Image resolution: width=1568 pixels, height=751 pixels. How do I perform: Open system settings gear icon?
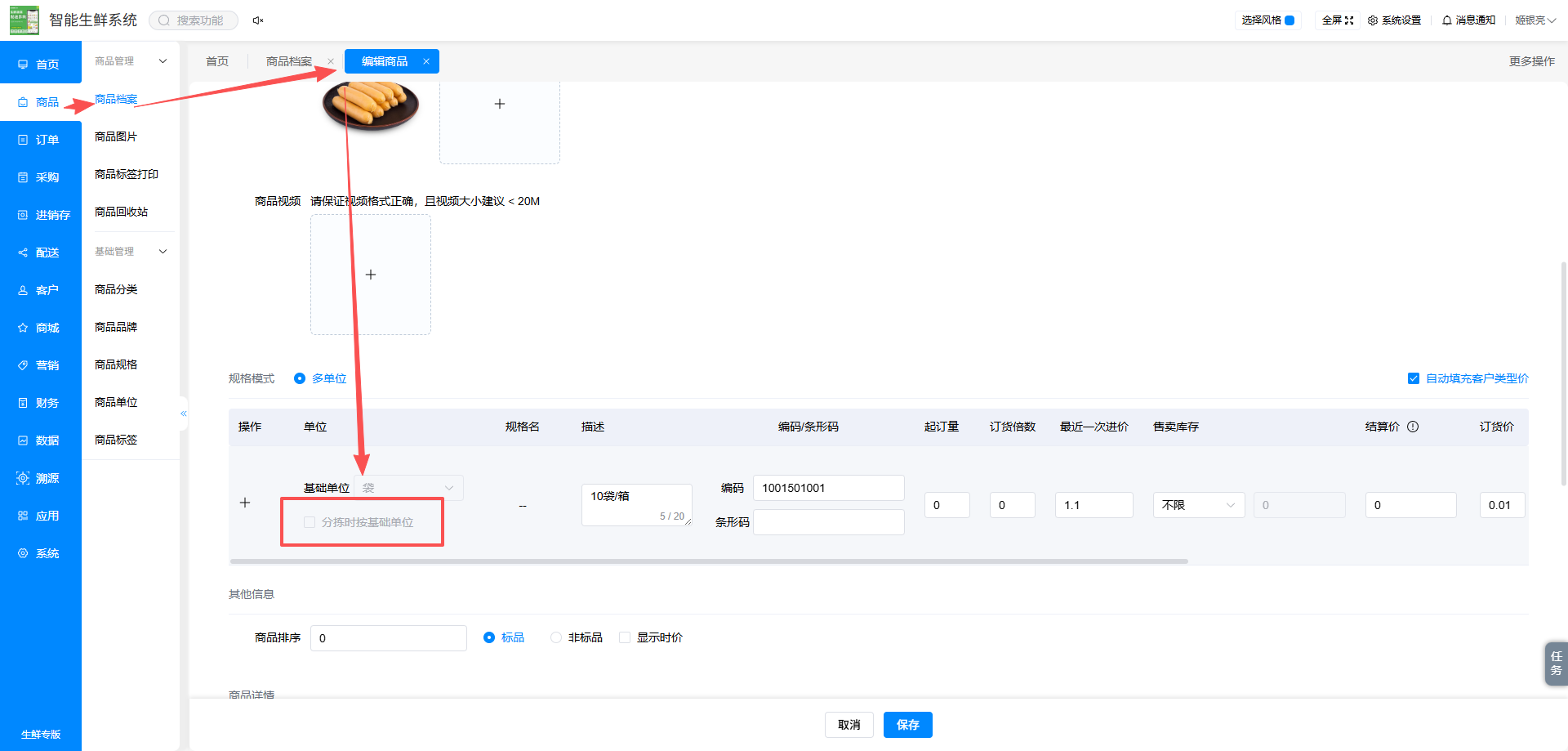[1373, 20]
